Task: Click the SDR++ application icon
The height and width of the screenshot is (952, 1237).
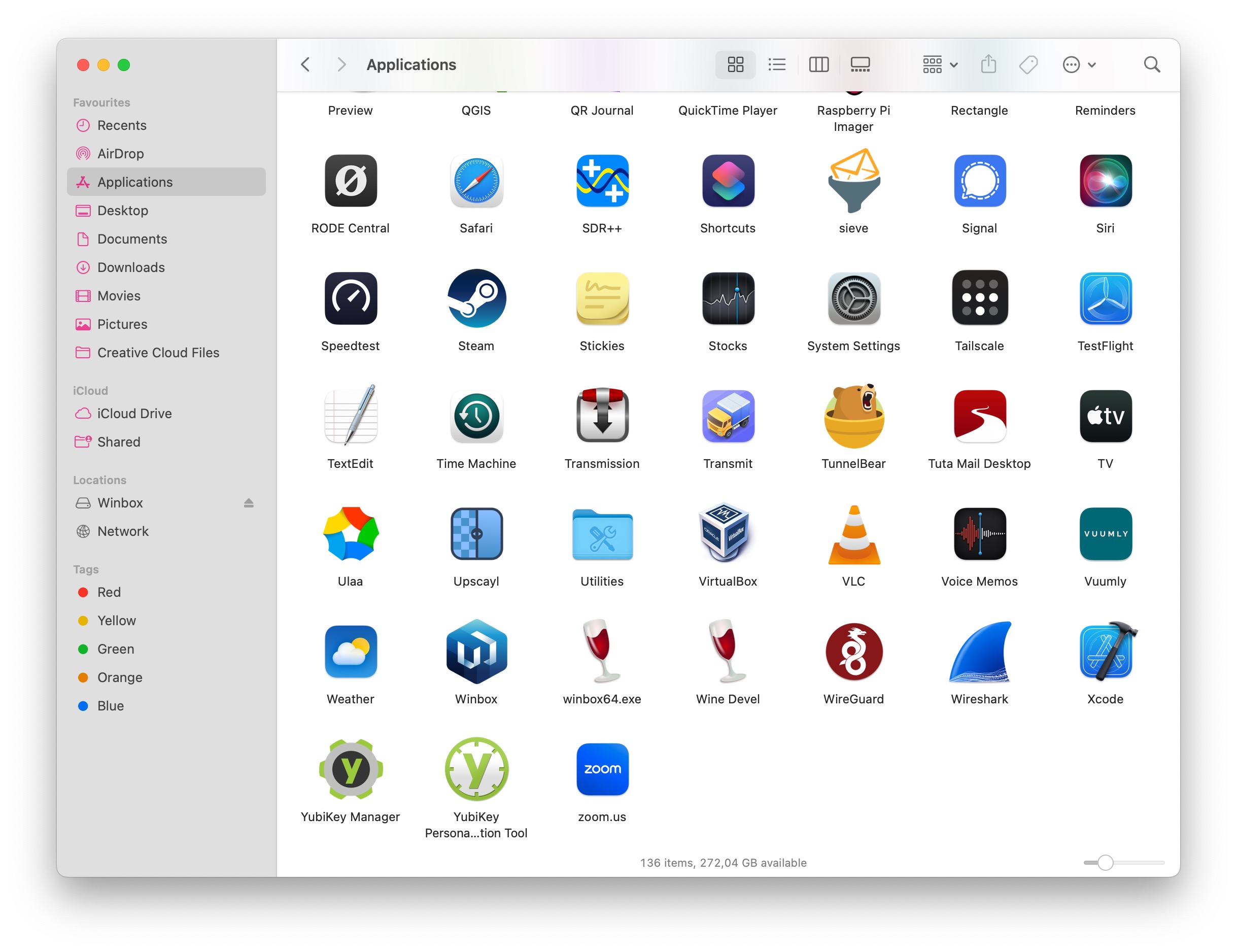Action: point(602,181)
